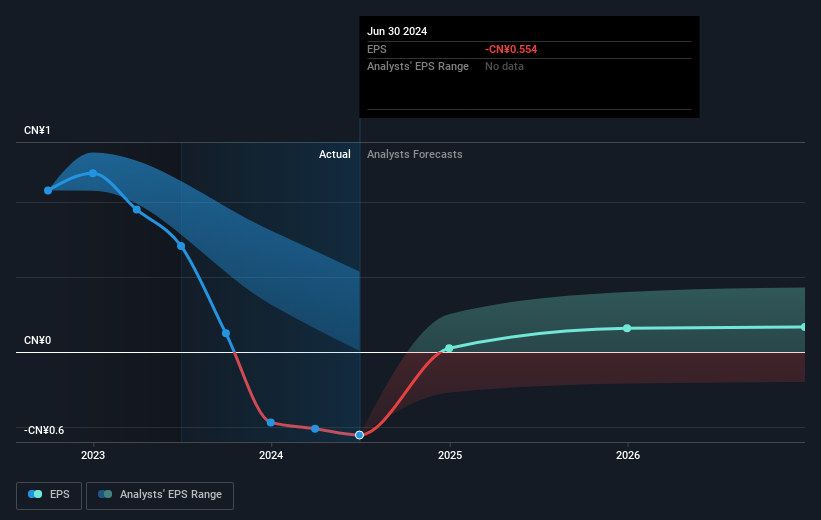Click the 2025 x-axis label
Image resolution: width=821 pixels, height=520 pixels.
point(450,455)
